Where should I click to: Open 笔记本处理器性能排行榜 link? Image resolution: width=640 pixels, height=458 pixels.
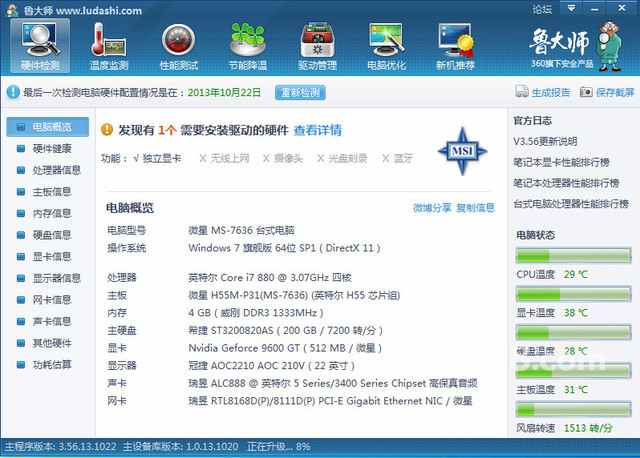[x=566, y=183]
